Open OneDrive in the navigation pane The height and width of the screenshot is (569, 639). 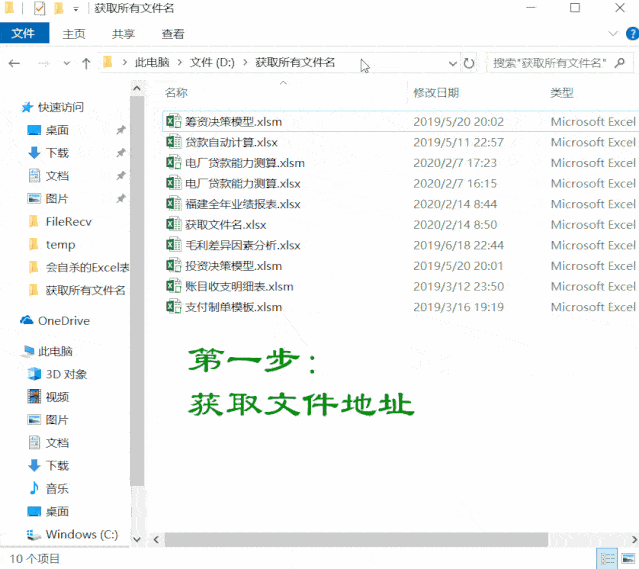tap(64, 321)
